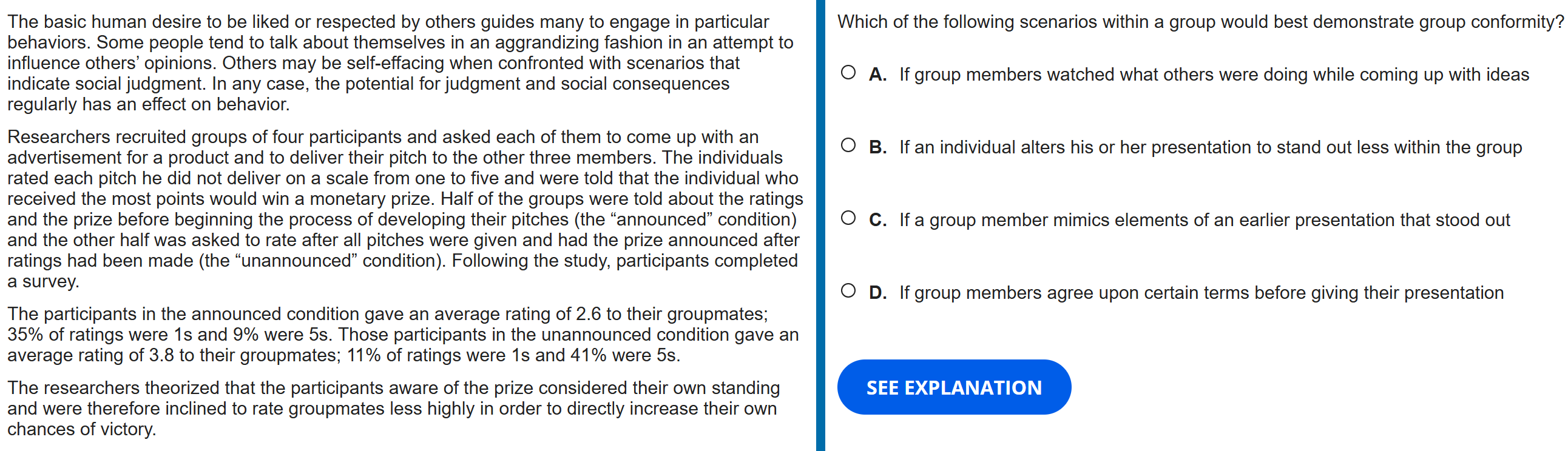Image resolution: width=1568 pixels, height=451 pixels.
Task: Click answer text about agreeing upon terms
Action: [1201, 293]
